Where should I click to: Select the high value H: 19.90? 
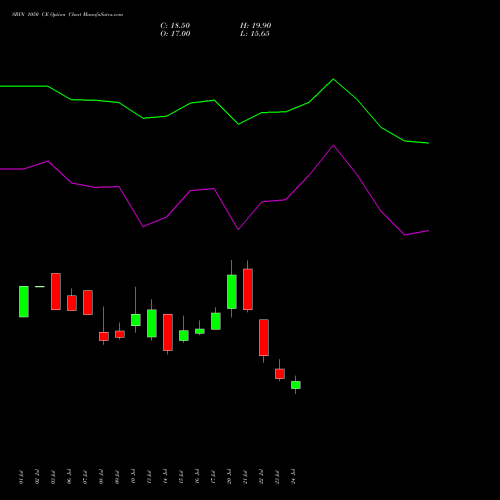255,26
